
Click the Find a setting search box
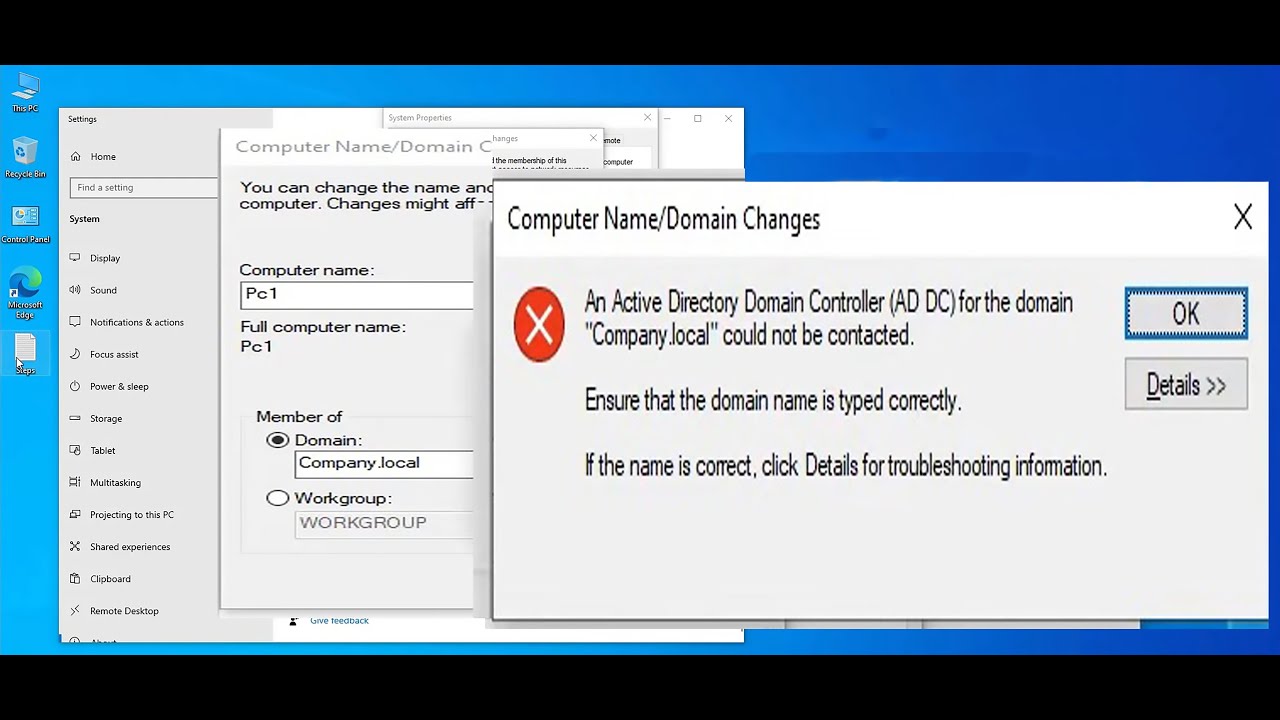point(144,187)
